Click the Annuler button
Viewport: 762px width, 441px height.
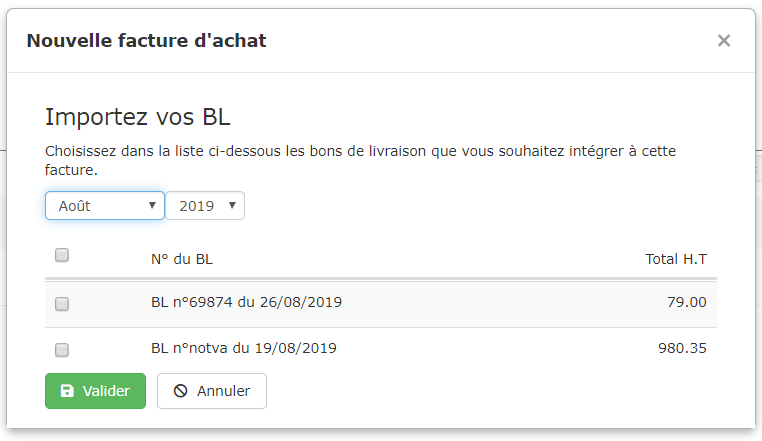(x=212, y=391)
